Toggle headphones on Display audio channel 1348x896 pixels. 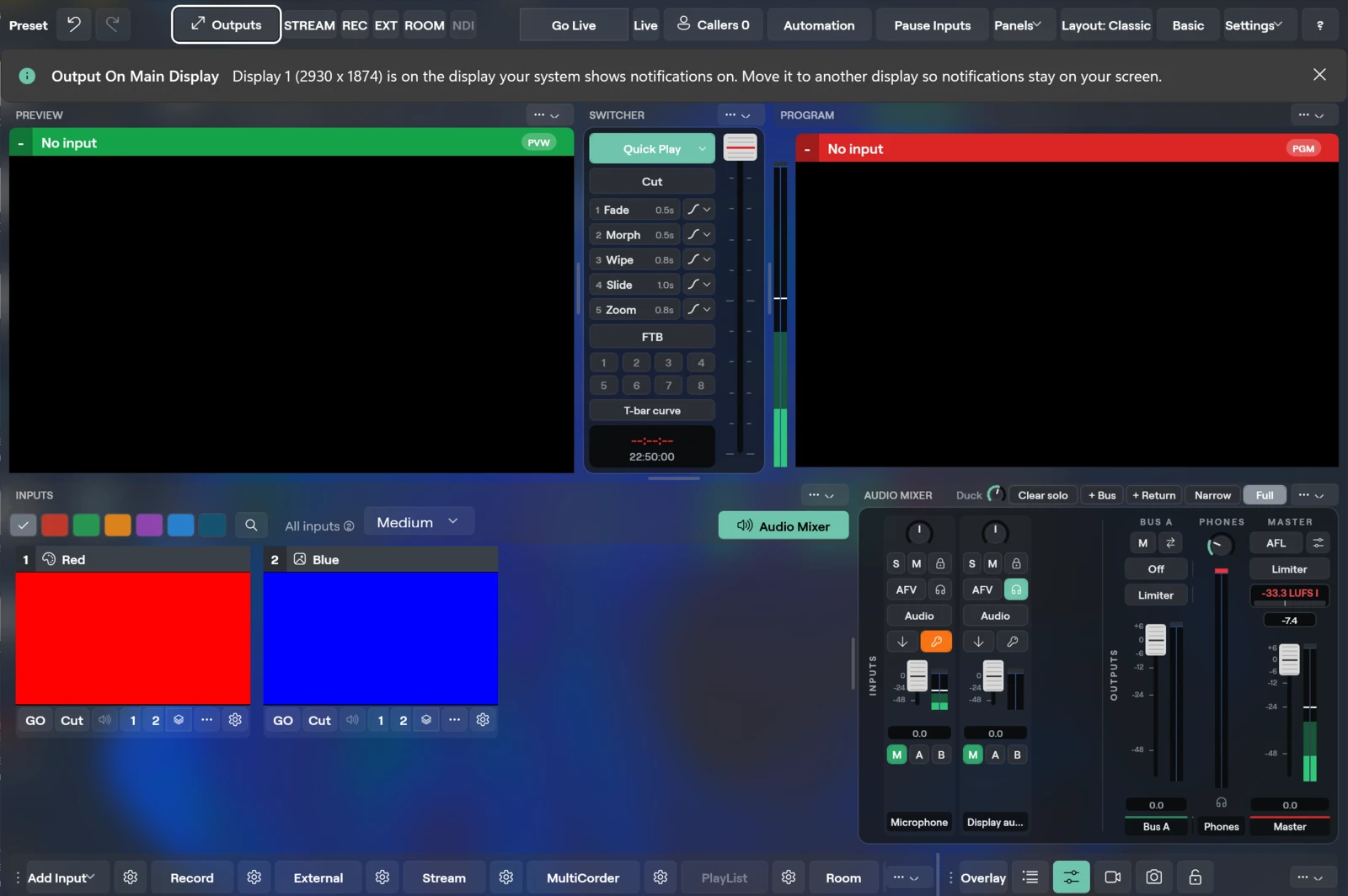point(1016,589)
